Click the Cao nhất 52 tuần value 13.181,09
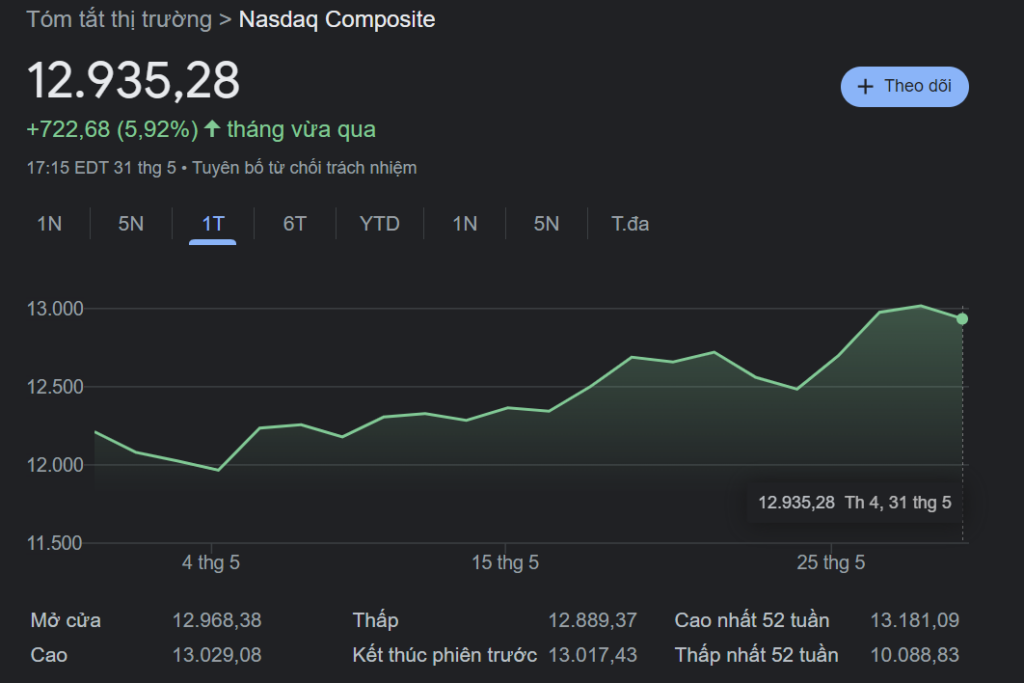Viewport: 1024px width, 683px height. [914, 620]
